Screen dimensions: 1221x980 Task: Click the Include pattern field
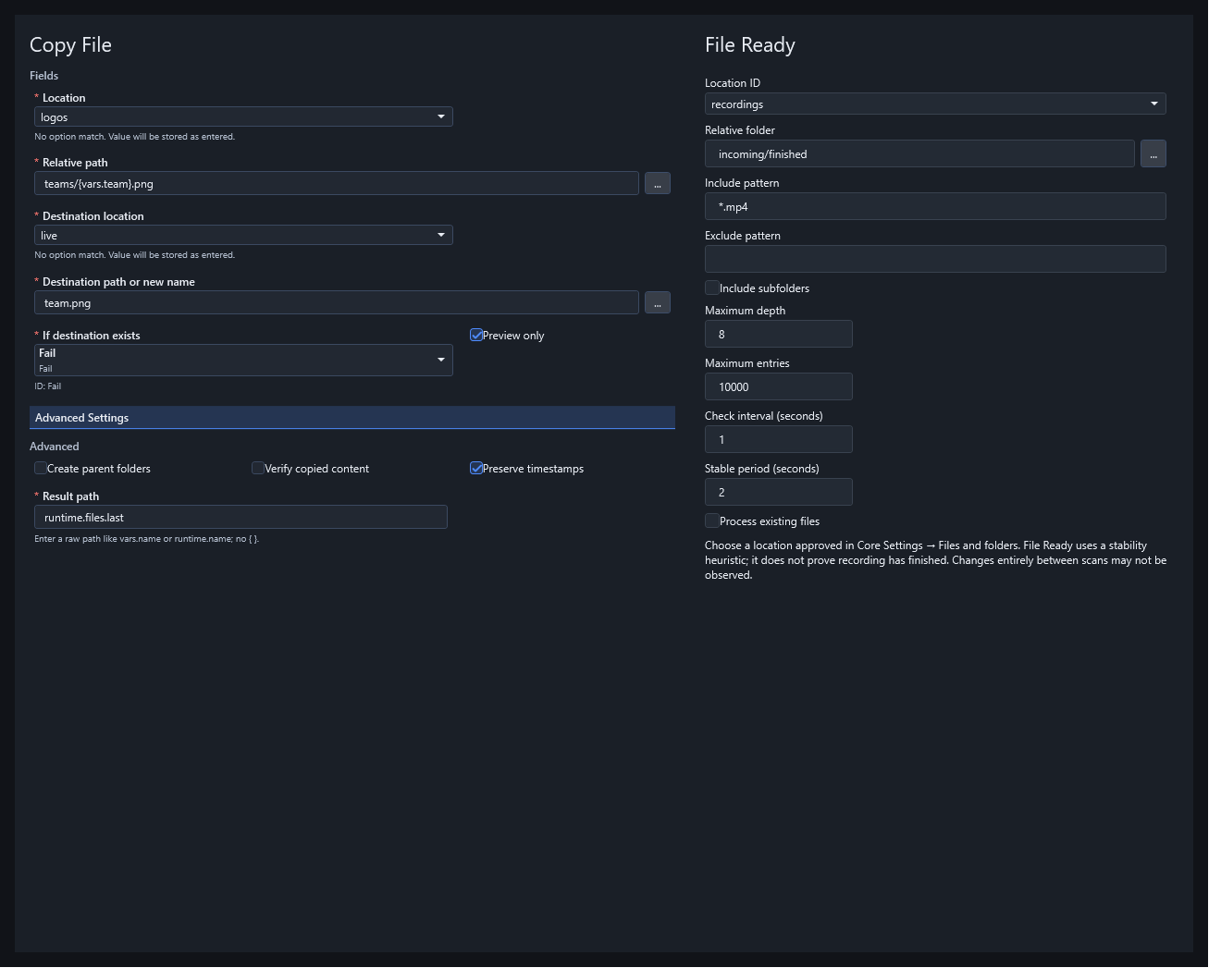pyautogui.click(x=935, y=206)
